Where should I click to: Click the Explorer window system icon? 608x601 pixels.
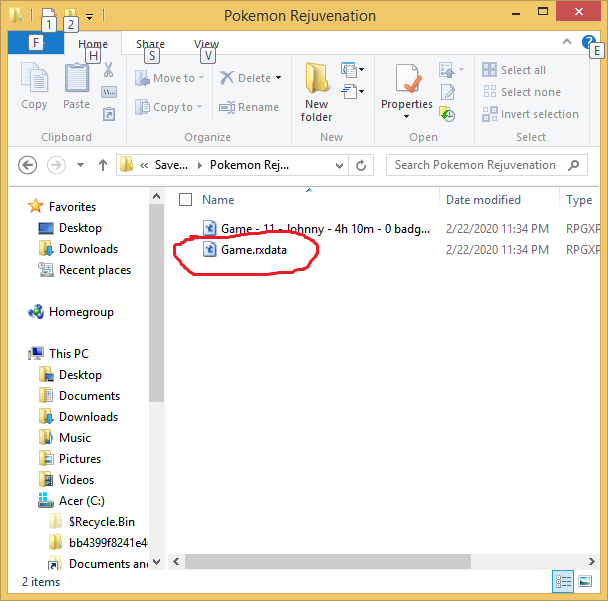click(16, 15)
